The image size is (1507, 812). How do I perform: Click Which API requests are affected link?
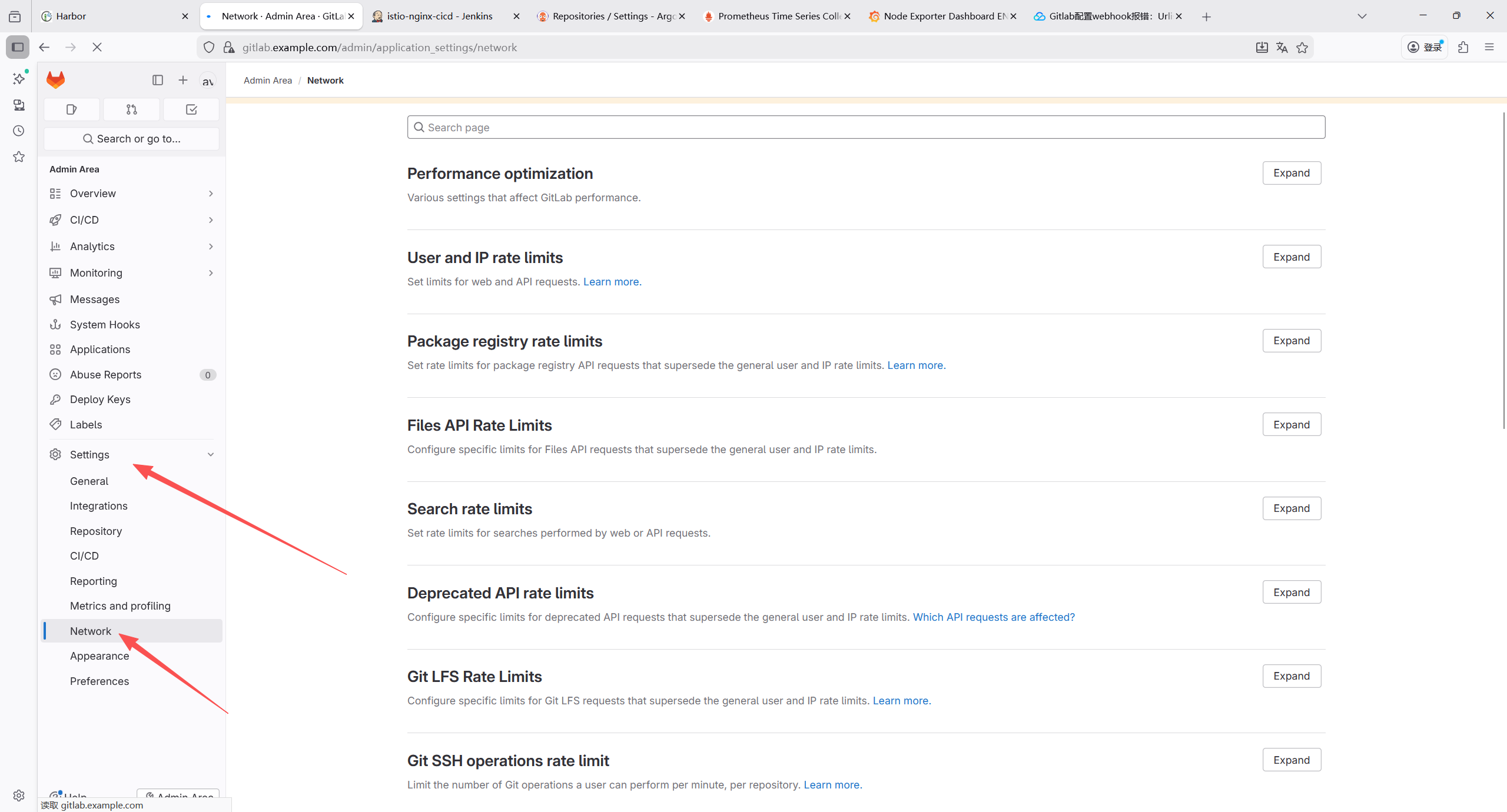click(993, 617)
